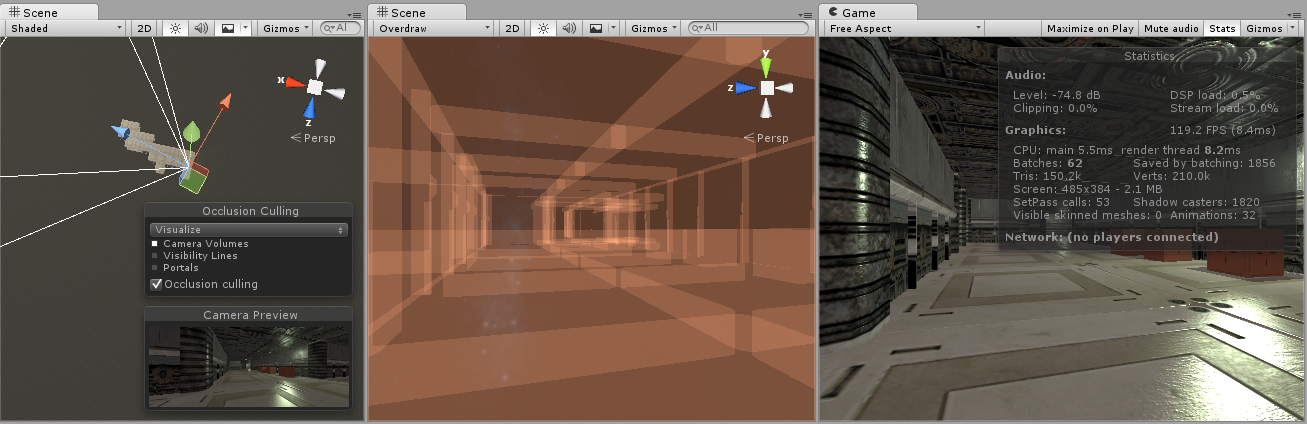Image resolution: width=1307 pixels, height=424 pixels.
Task: Click the Batches: 62 stat
Action: click(x=1048, y=162)
